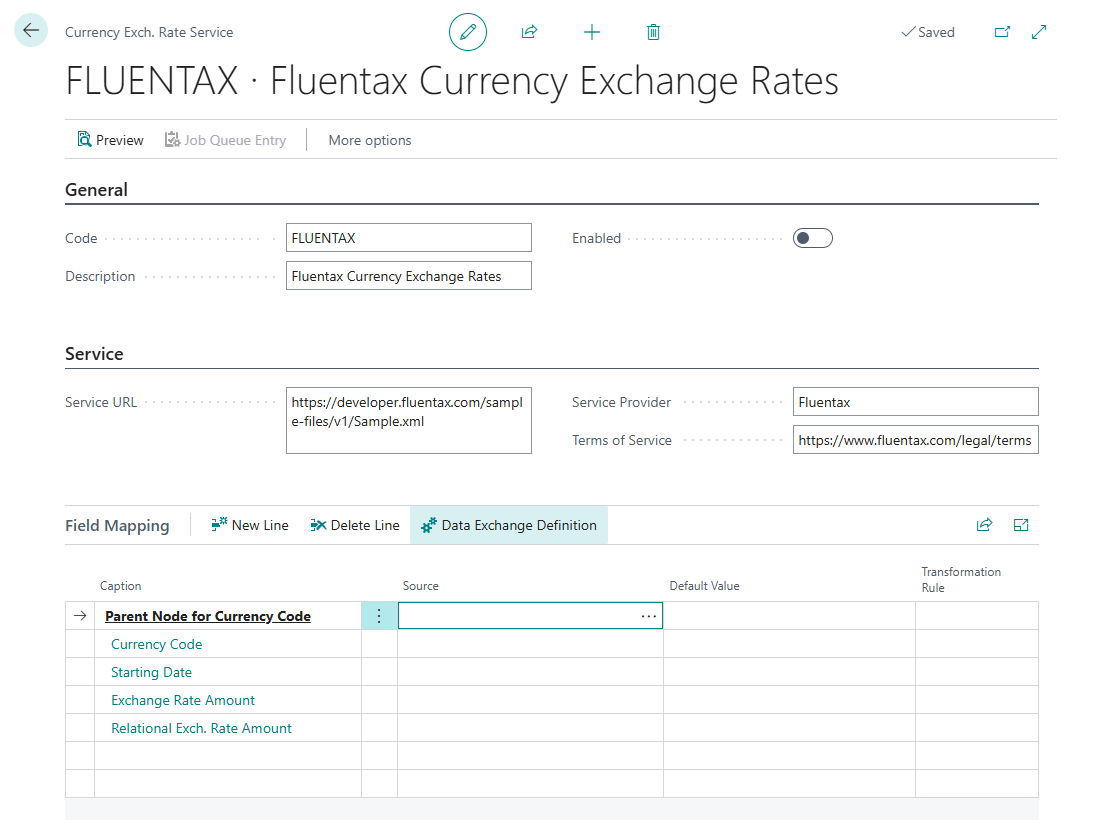Click the Service Provider field
1099x820 pixels.
(x=915, y=402)
